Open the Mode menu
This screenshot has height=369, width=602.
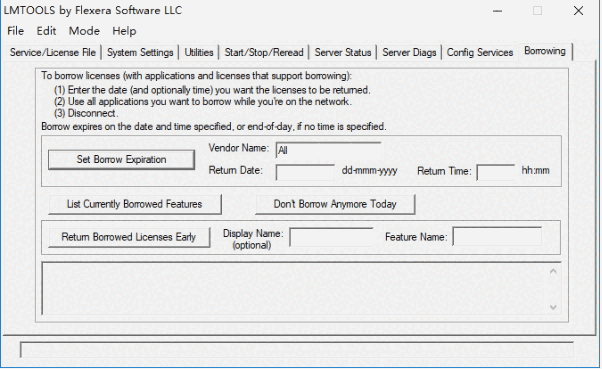84,31
